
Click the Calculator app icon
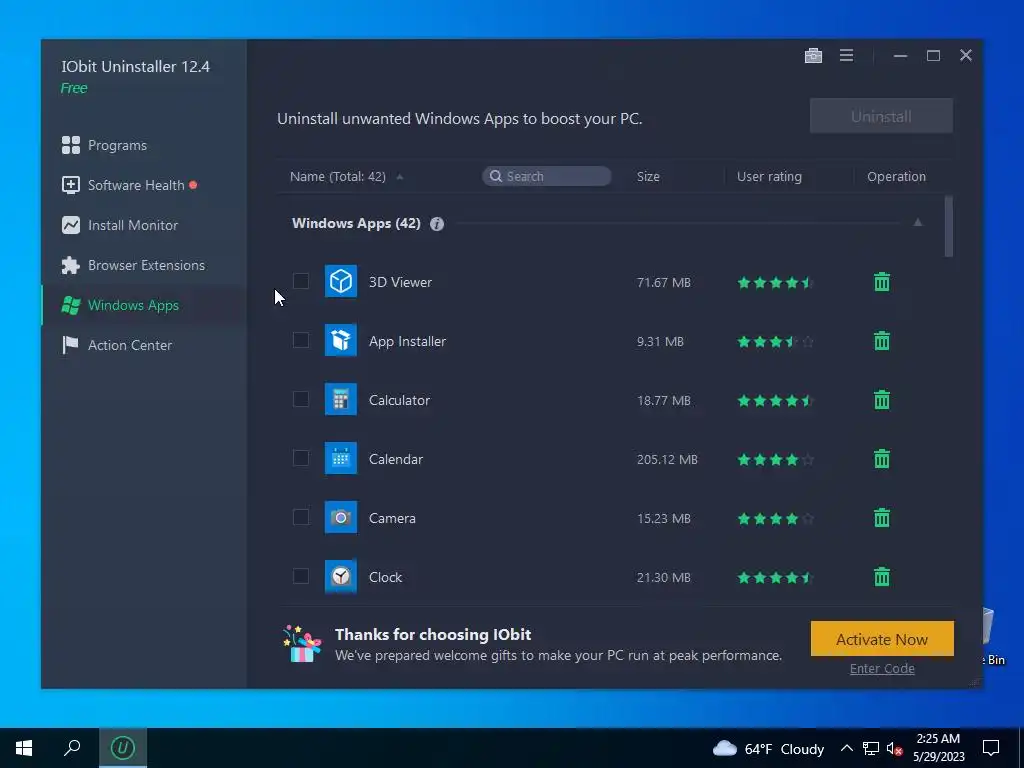click(341, 399)
